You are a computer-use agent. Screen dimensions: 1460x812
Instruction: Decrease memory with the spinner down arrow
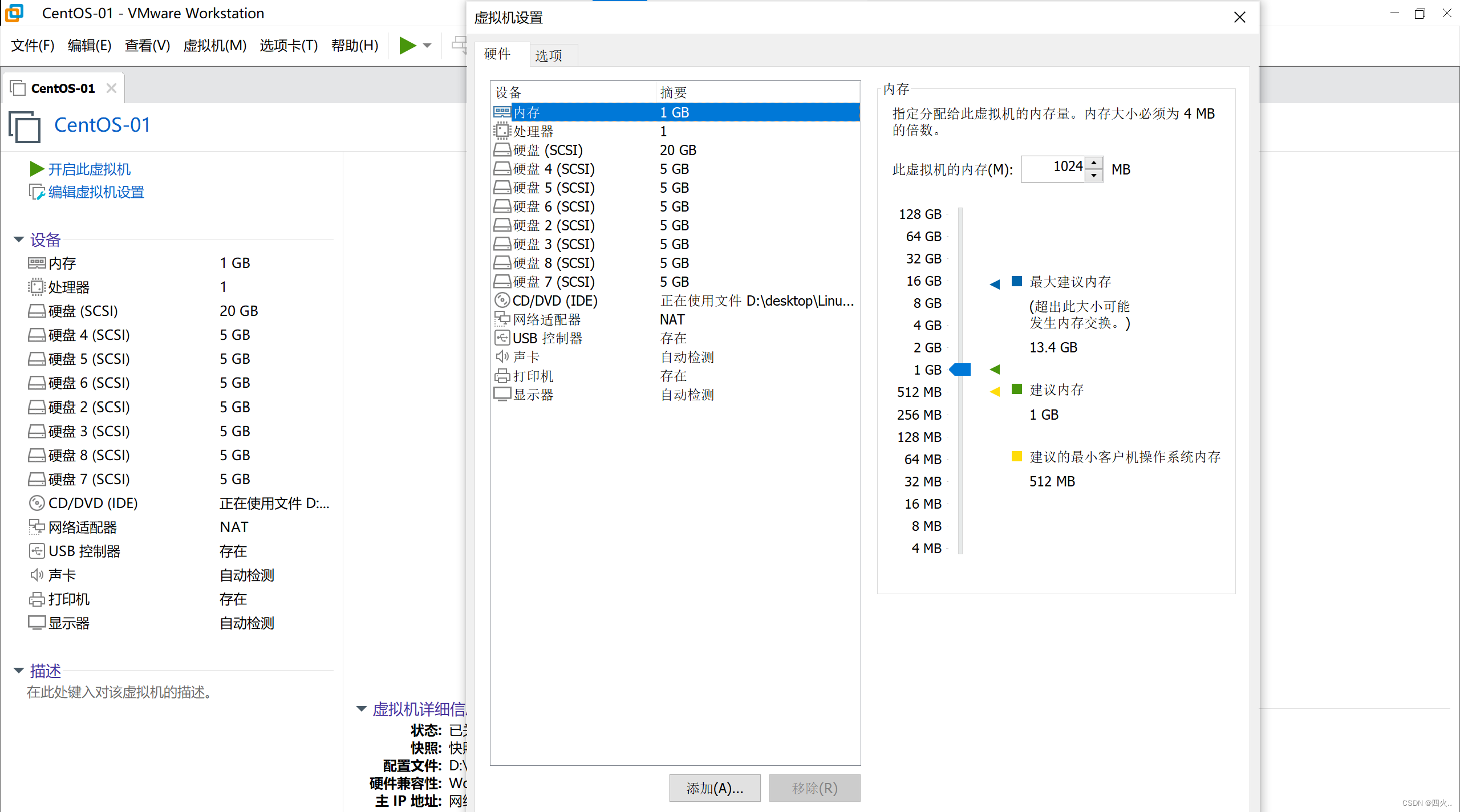[x=1093, y=176]
